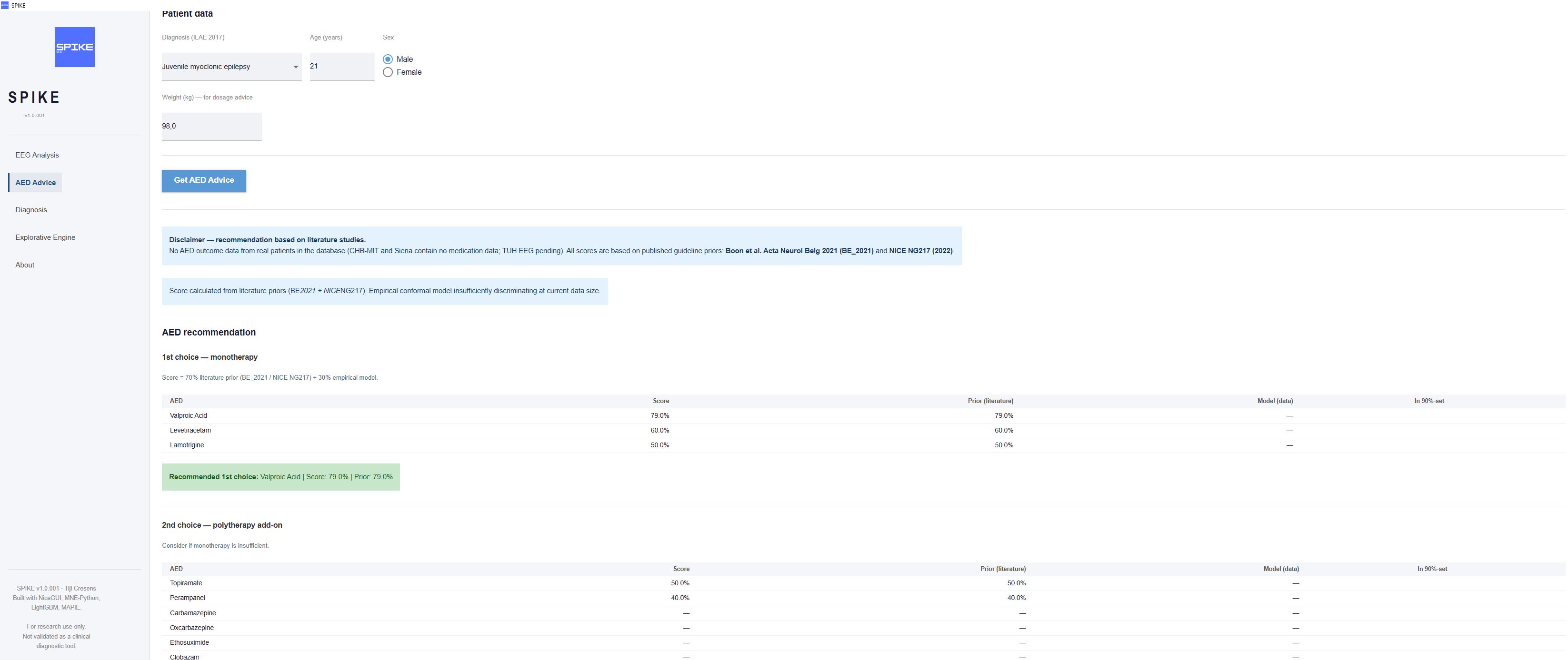The width and height of the screenshot is (1568, 660).
Task: Click the Score column header in monotherapy table
Action: pyautogui.click(x=660, y=401)
